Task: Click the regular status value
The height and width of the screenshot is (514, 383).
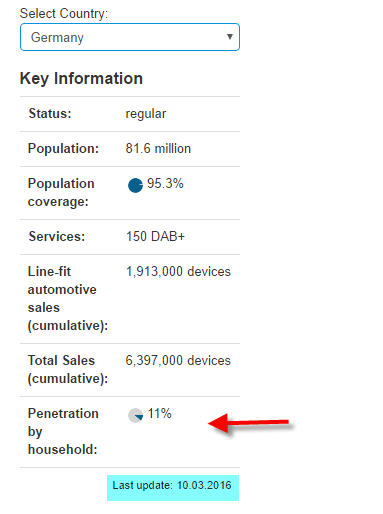Action: pos(146,114)
